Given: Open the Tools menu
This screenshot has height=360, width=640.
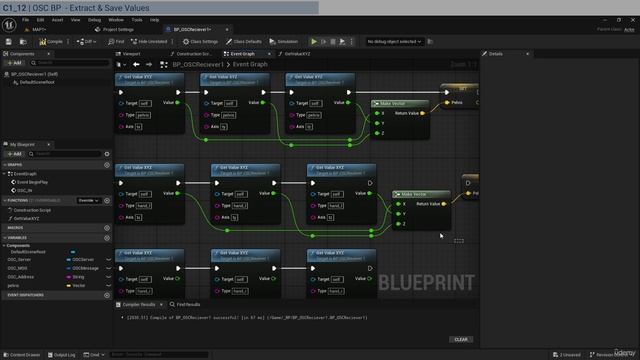Looking at the screenshot, I should click(137, 20).
